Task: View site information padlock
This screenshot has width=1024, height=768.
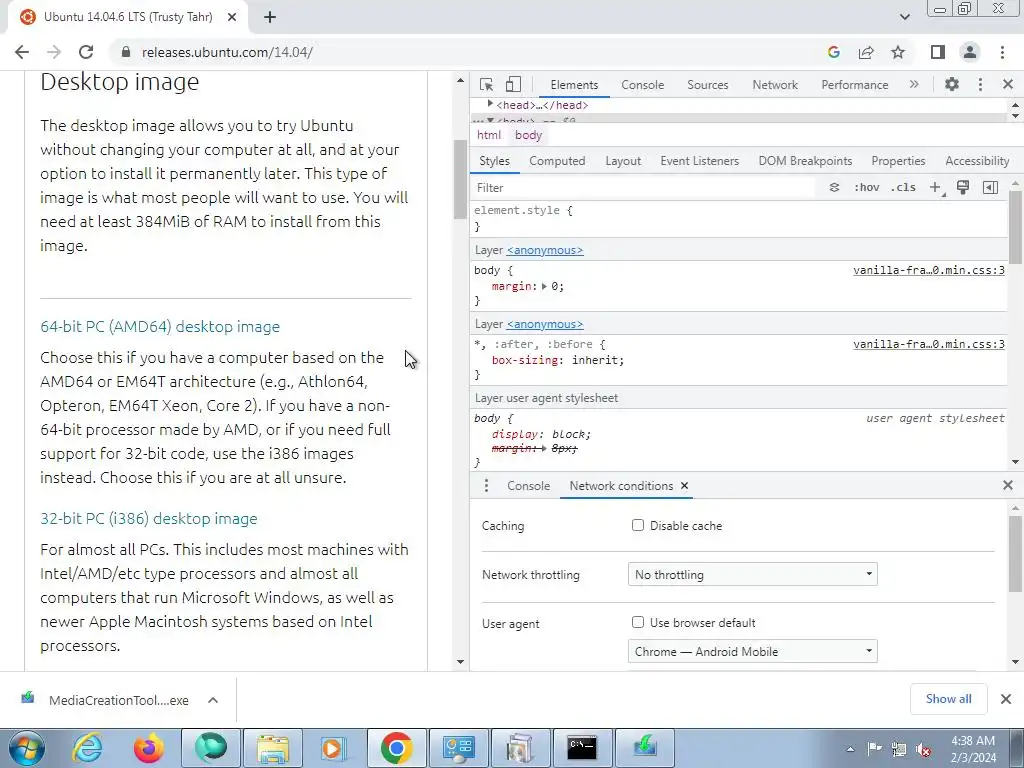Action: 126,52
